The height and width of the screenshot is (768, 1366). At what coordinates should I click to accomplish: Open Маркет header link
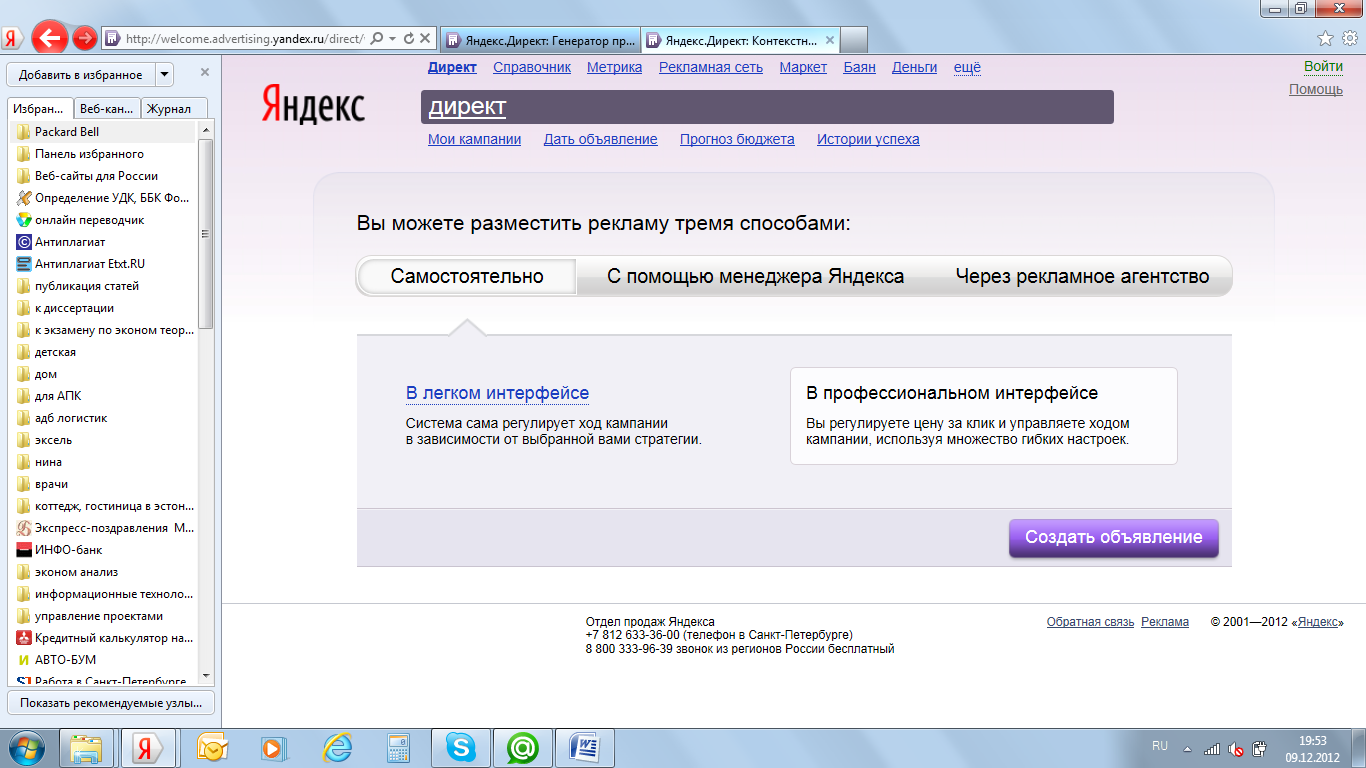[803, 67]
